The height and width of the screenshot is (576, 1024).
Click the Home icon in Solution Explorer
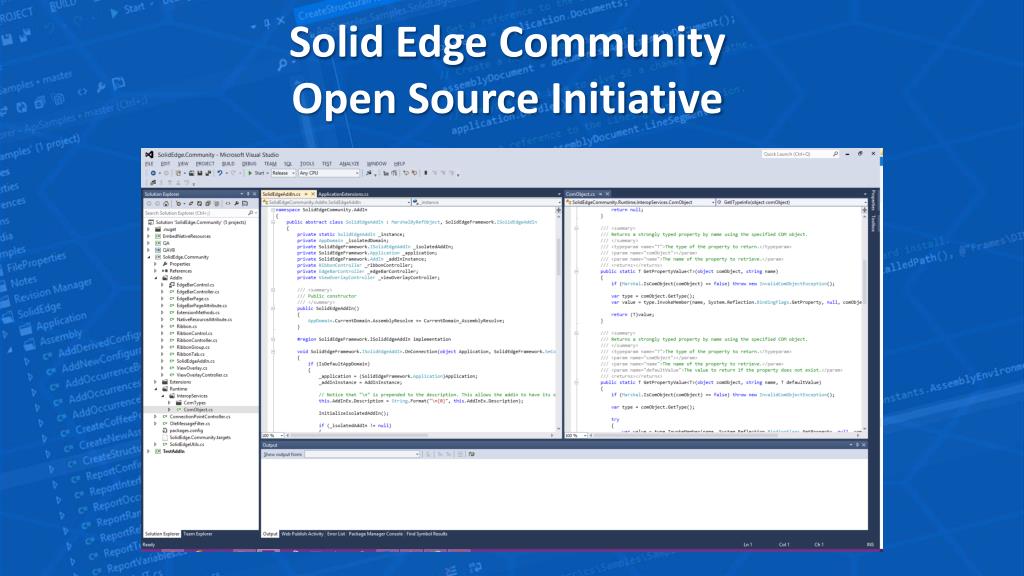167,204
